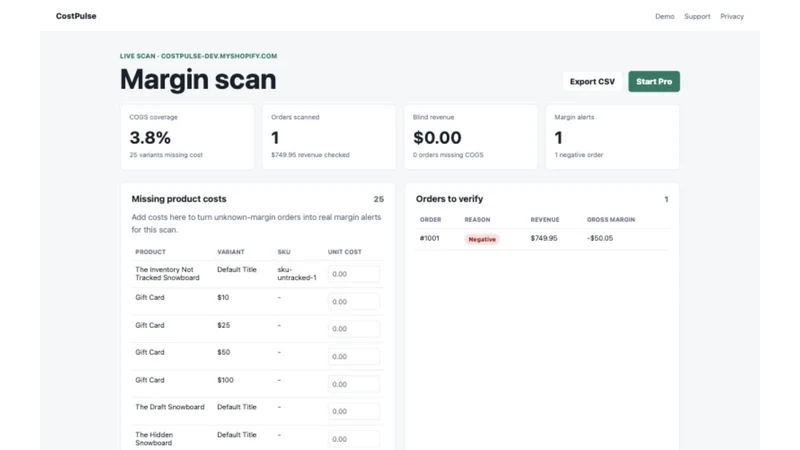Click the Margin alerts card
The width and height of the screenshot is (800, 450).
click(612, 137)
